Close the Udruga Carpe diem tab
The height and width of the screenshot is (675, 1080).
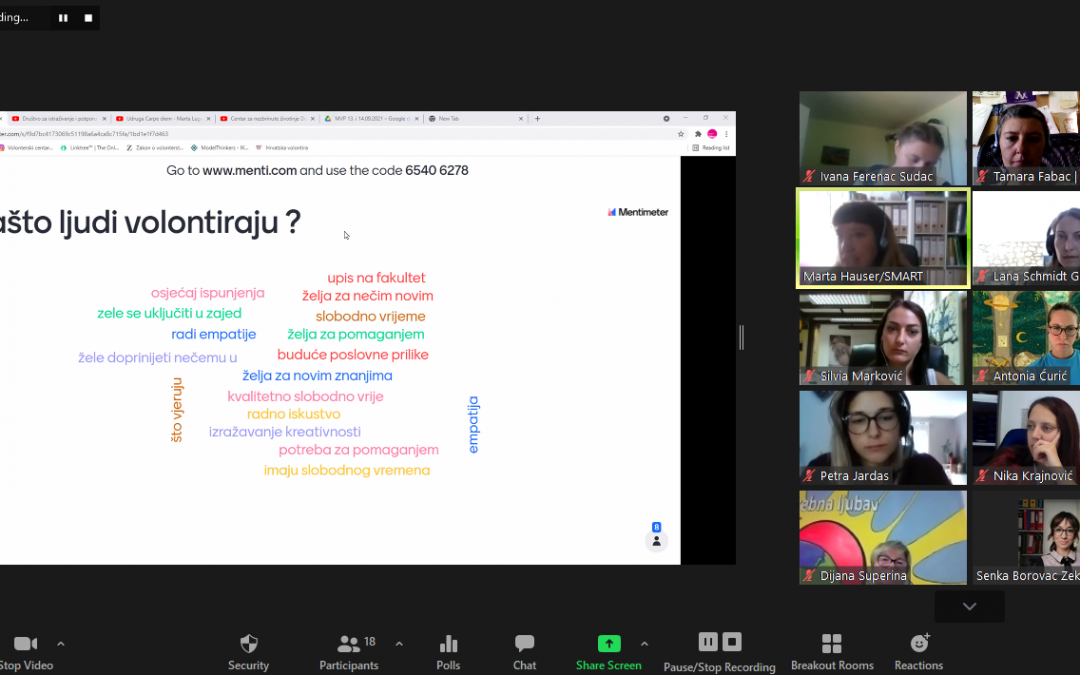pyautogui.click(x=208, y=118)
